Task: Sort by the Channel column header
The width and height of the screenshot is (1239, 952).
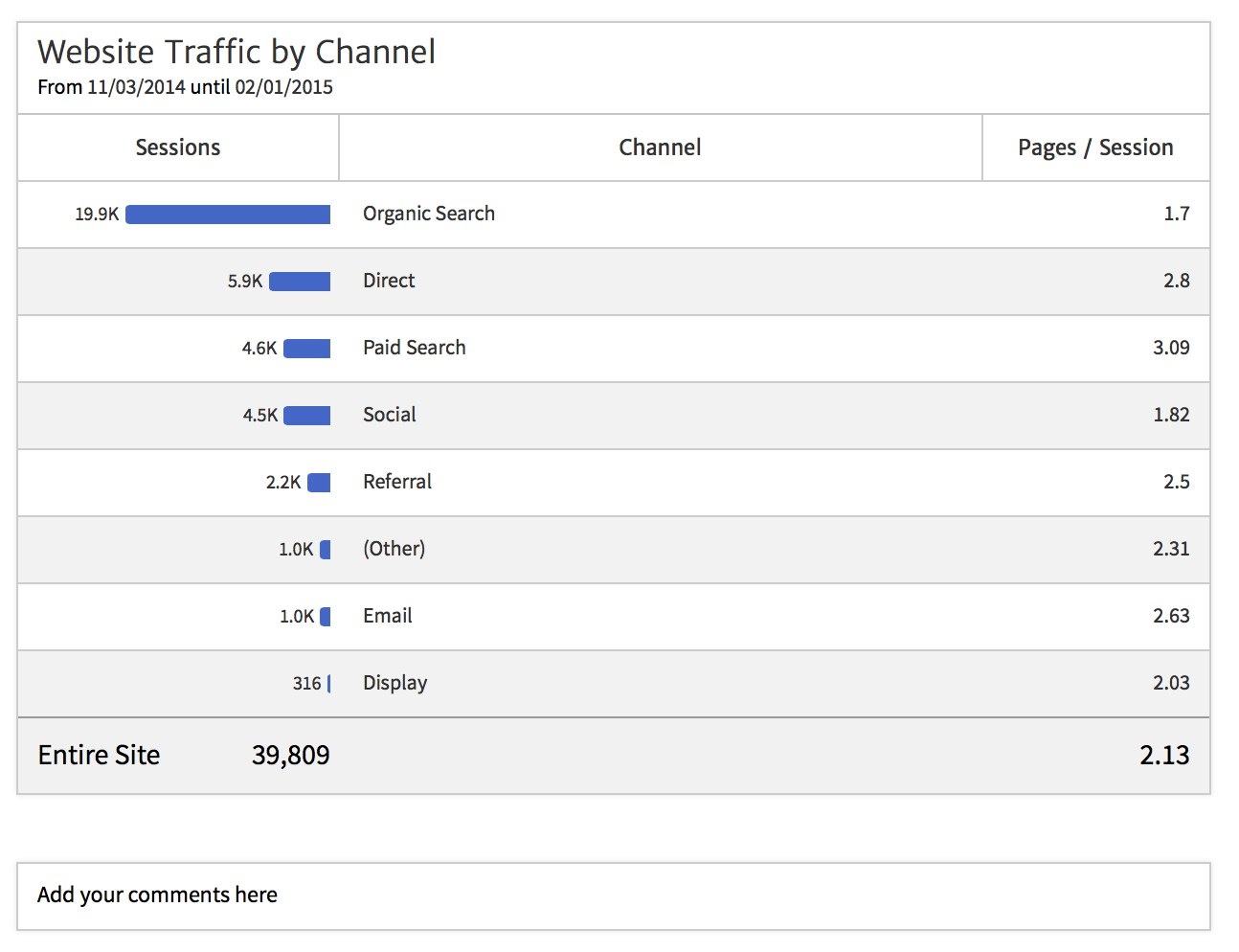Action: (x=659, y=147)
